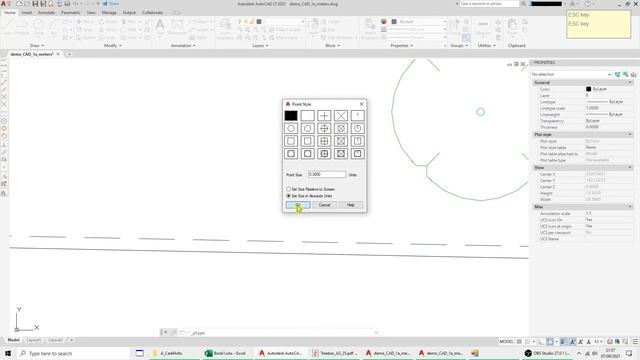The image size is (640, 360).
Task: Open the Annotate ribbon tab
Action: pyautogui.click(x=46, y=13)
